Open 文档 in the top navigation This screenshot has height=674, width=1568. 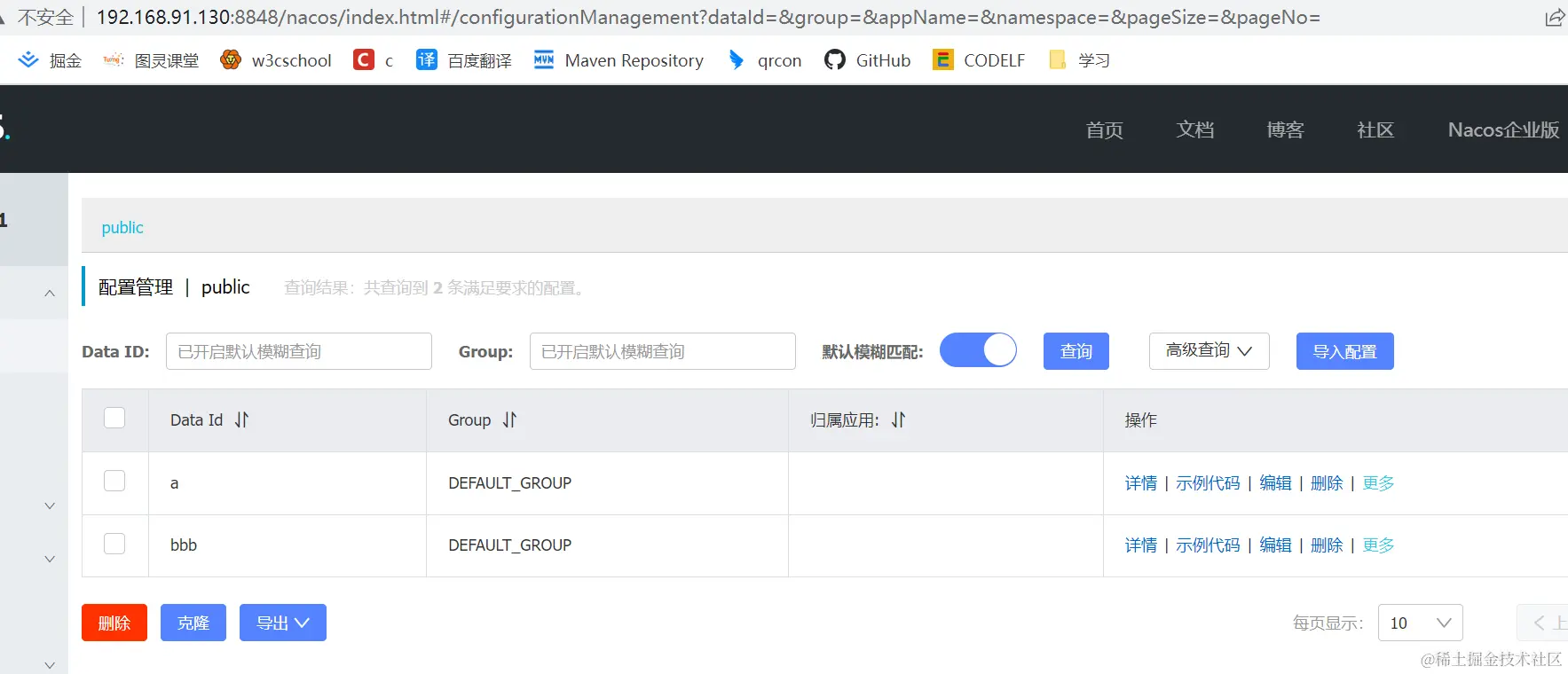click(x=1195, y=130)
